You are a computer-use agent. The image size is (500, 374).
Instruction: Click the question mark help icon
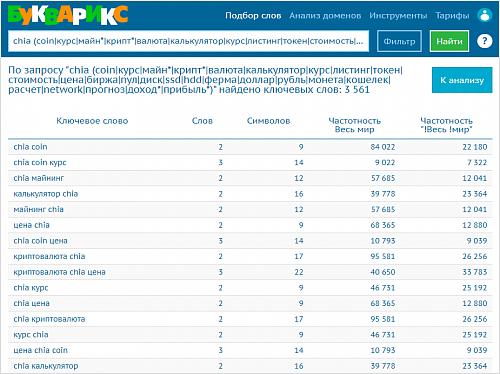point(484,41)
